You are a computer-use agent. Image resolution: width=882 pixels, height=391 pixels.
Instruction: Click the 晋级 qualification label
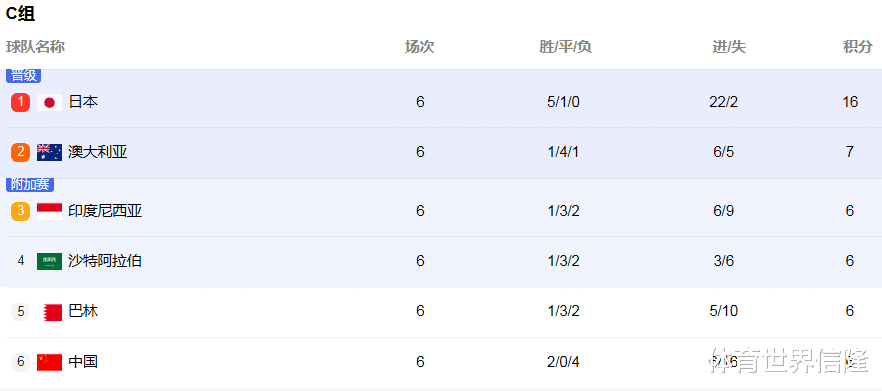pos(24,75)
